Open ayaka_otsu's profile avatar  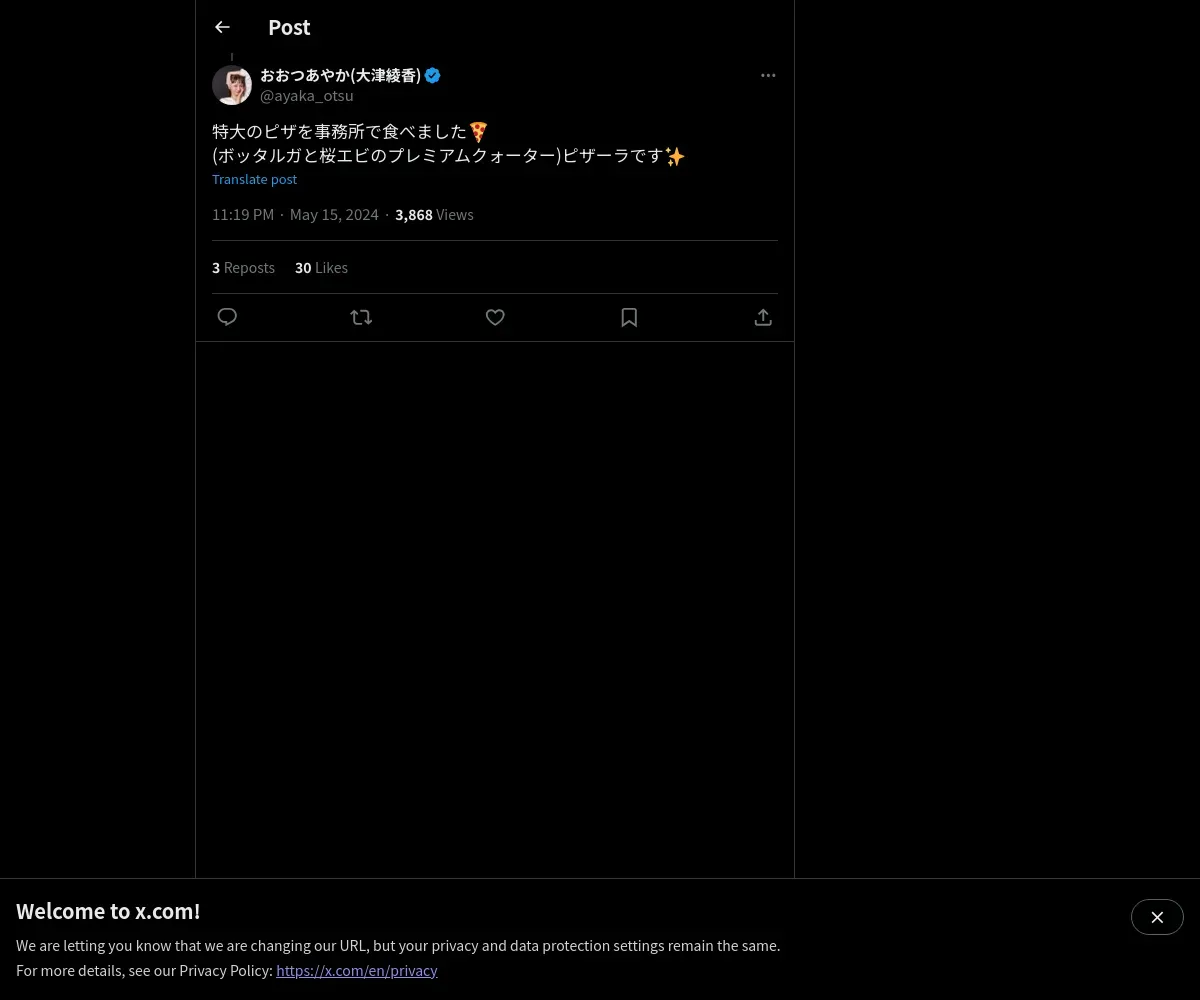[232, 85]
